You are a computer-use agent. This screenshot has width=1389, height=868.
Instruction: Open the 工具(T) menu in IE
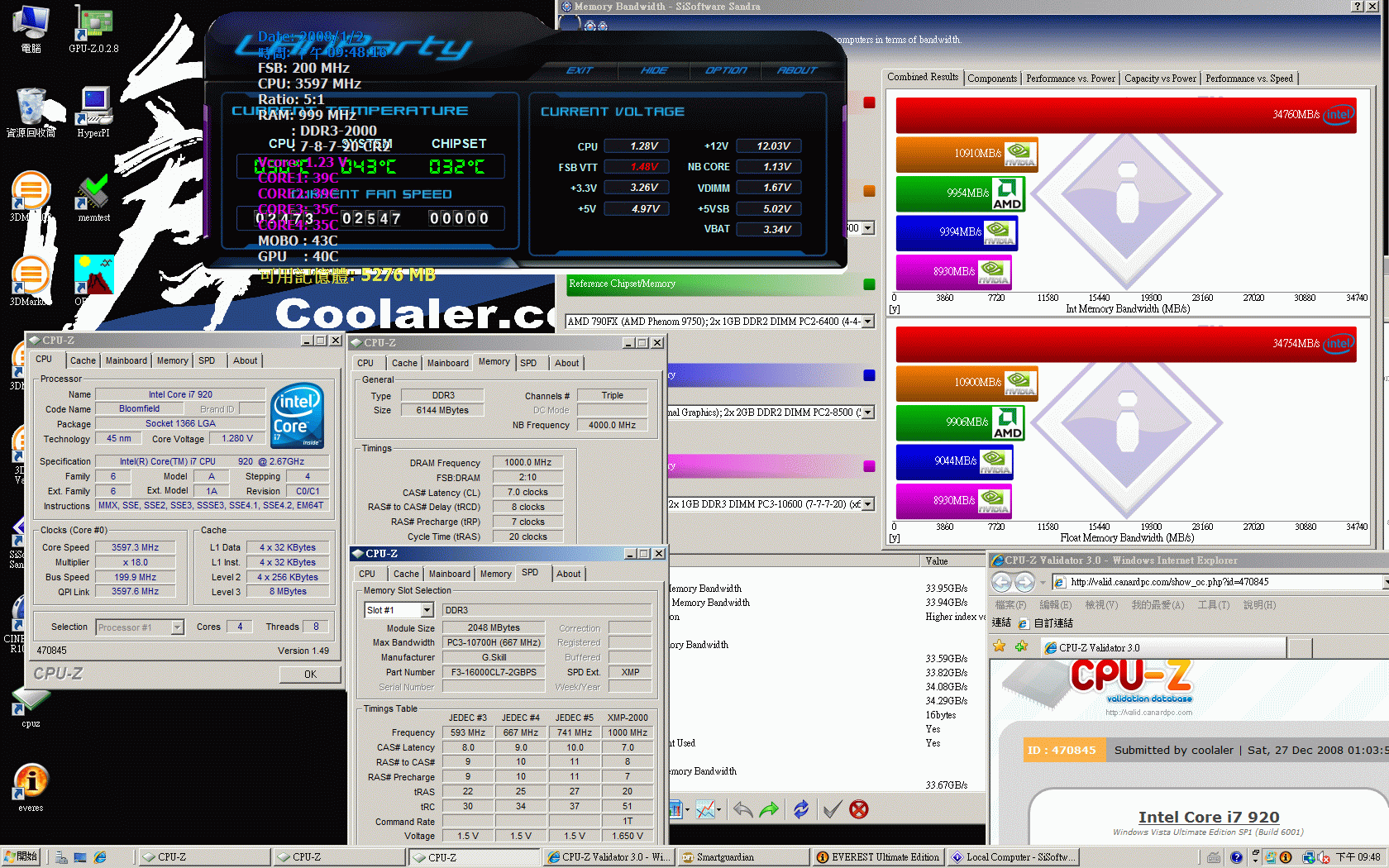point(1213,605)
